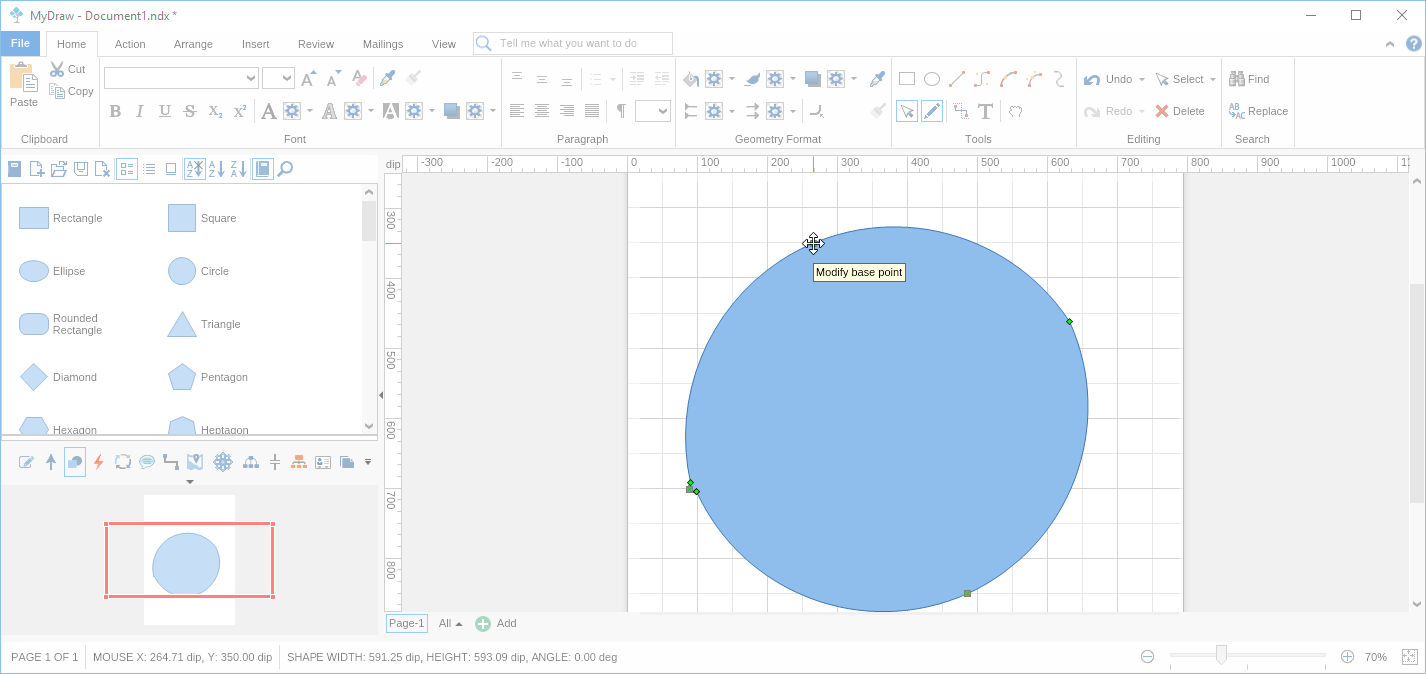Image resolution: width=1426 pixels, height=674 pixels.
Task: Open a library folder
Action: pos(59,169)
